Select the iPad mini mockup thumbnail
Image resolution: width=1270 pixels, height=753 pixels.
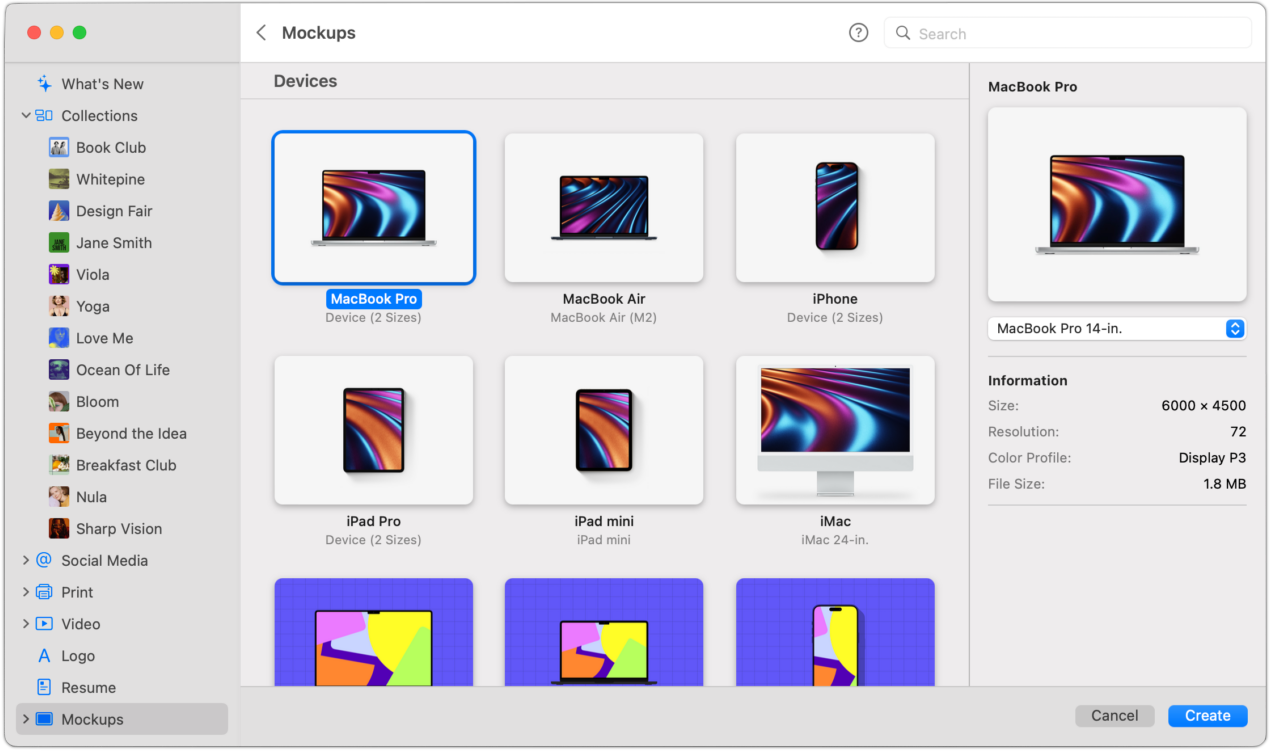pos(604,430)
